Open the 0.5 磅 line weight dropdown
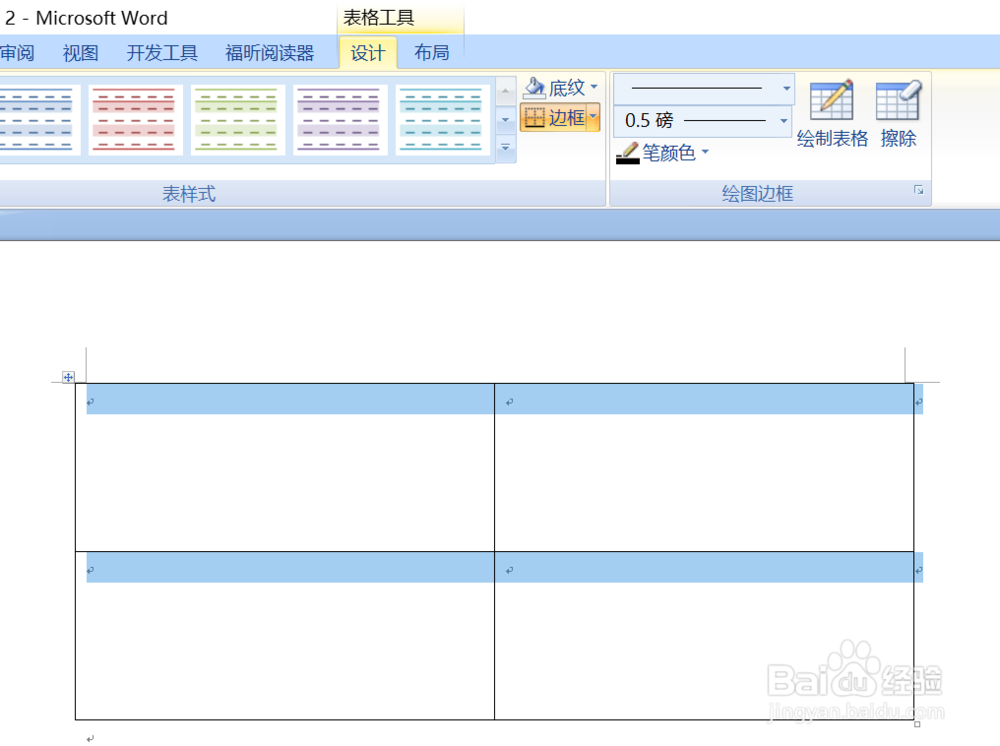 point(786,121)
